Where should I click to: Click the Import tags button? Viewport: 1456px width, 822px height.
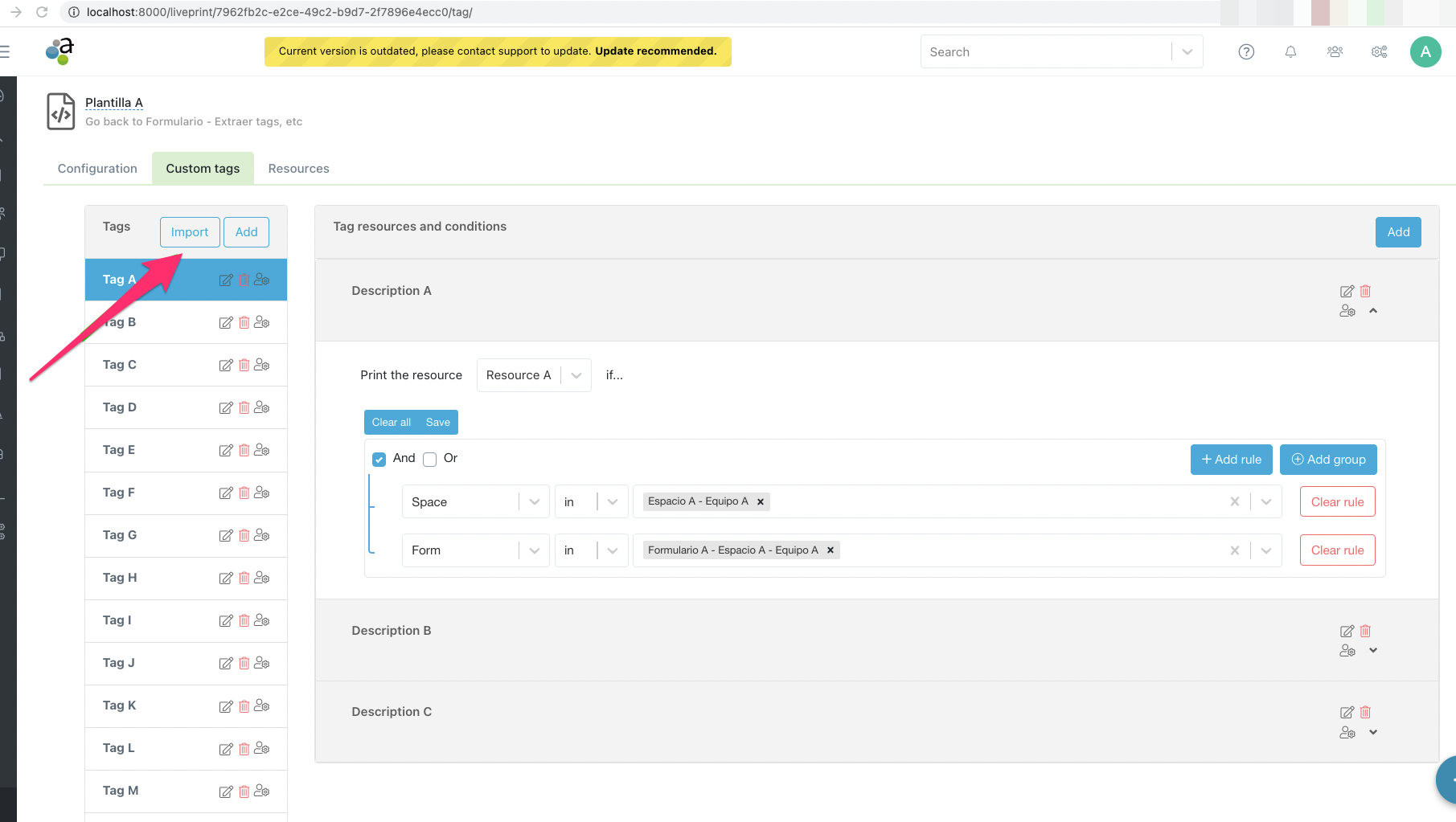[190, 232]
